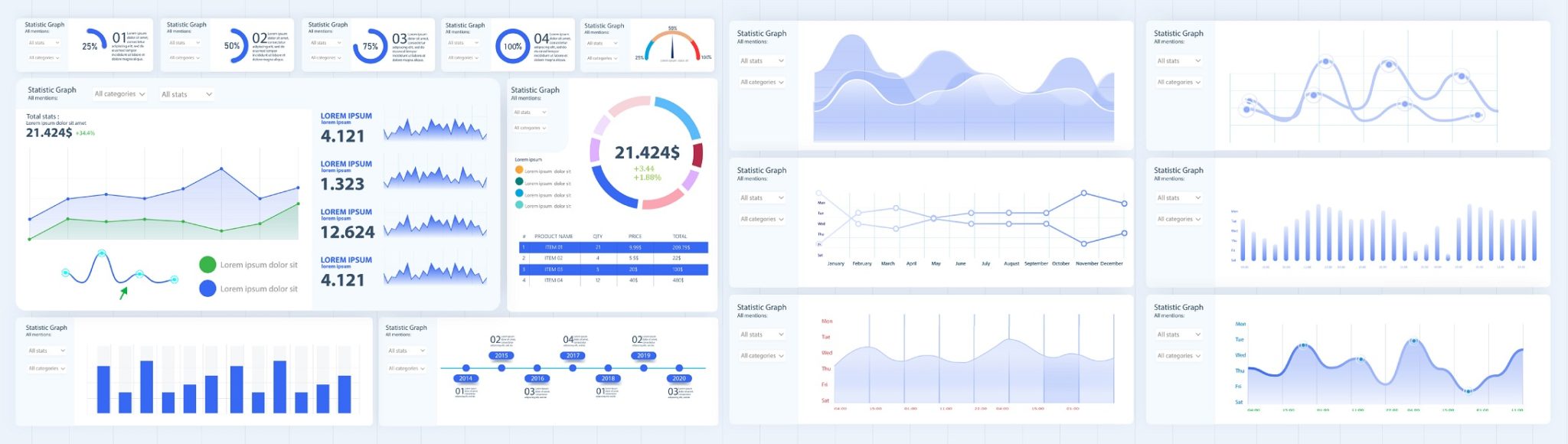Click the 209.75$ total cell

point(681,247)
